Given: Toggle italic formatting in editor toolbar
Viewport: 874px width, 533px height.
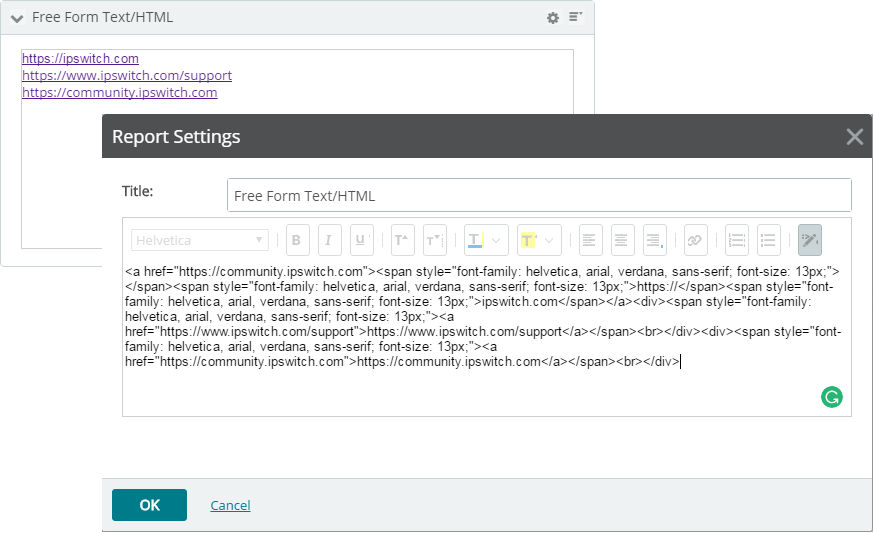Looking at the screenshot, I should 329,240.
